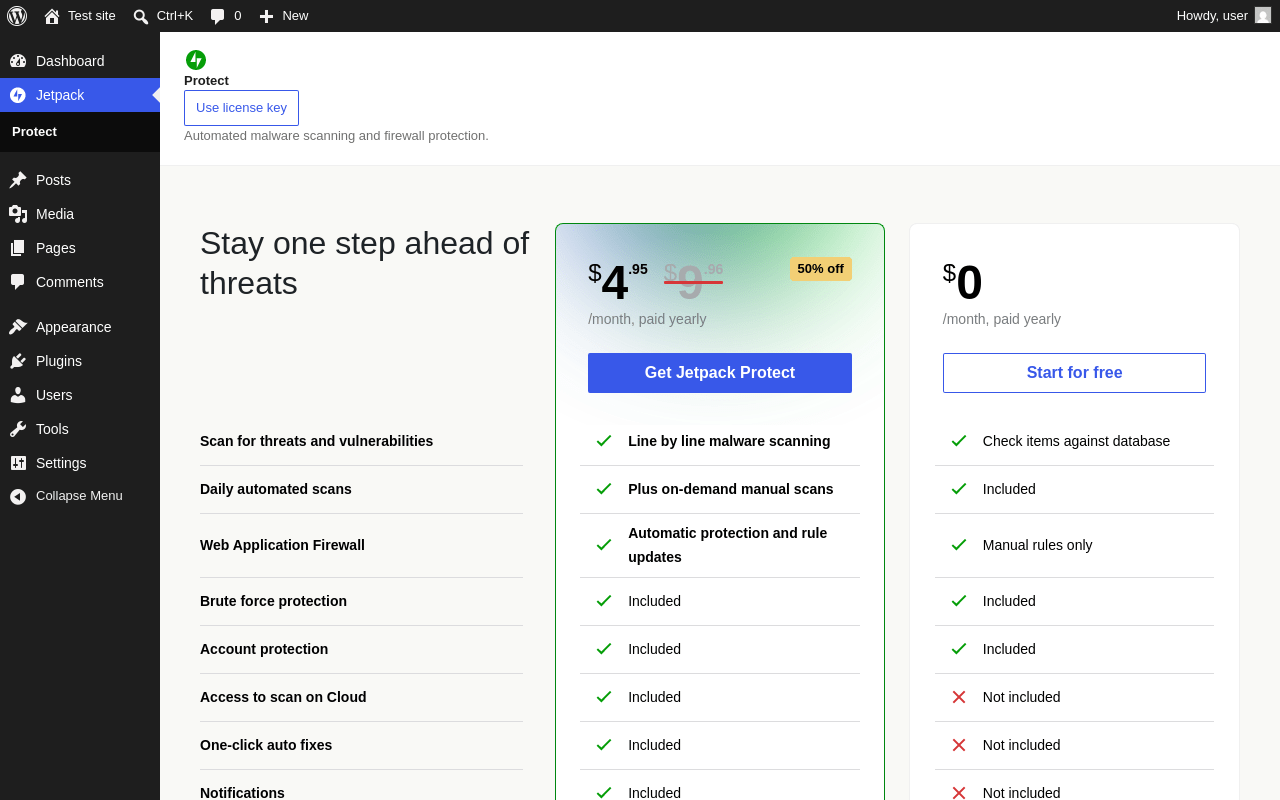Click Get Jetpack Protect button
1280x800 pixels.
pyautogui.click(x=720, y=373)
